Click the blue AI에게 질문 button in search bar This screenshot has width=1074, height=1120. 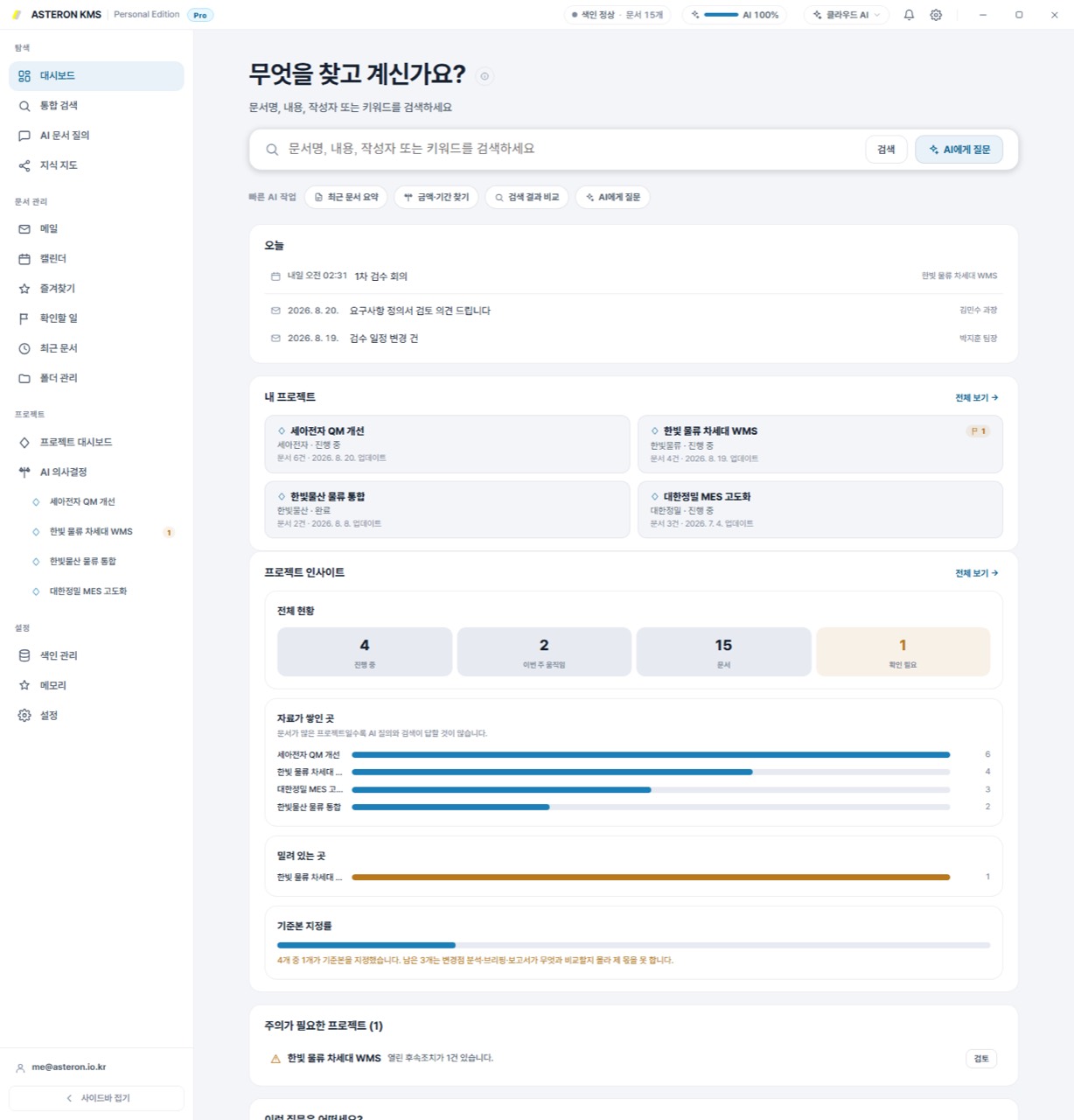coord(959,150)
